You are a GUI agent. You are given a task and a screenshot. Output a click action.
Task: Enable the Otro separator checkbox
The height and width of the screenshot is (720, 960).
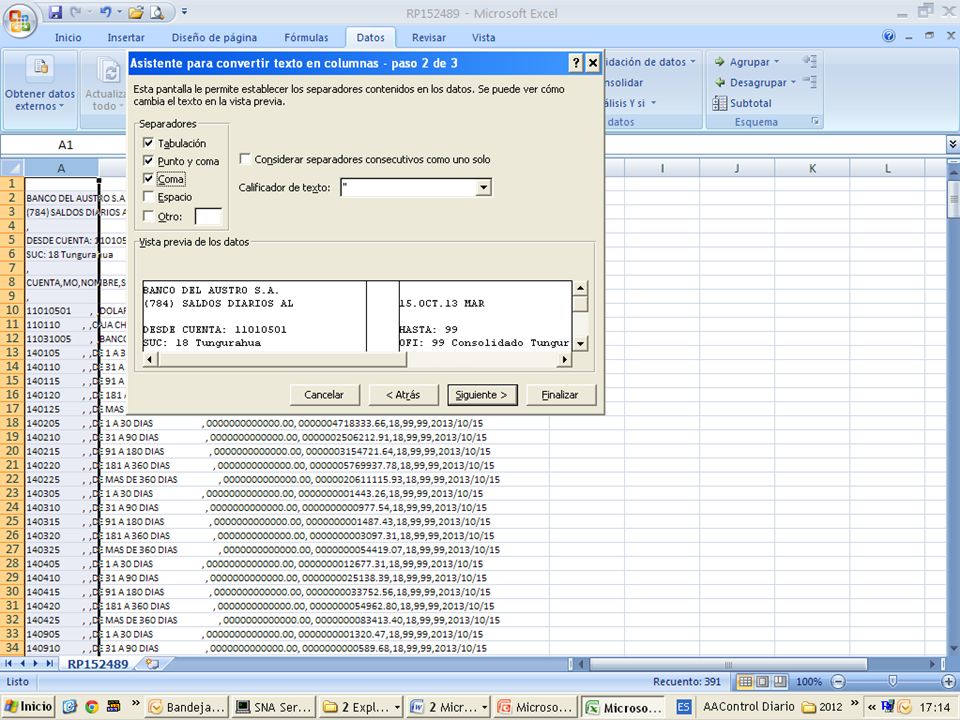point(148,216)
